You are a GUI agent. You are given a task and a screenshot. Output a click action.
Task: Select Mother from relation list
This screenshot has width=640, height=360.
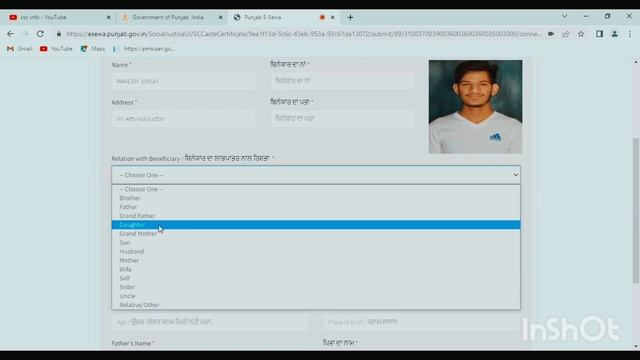coord(316,260)
